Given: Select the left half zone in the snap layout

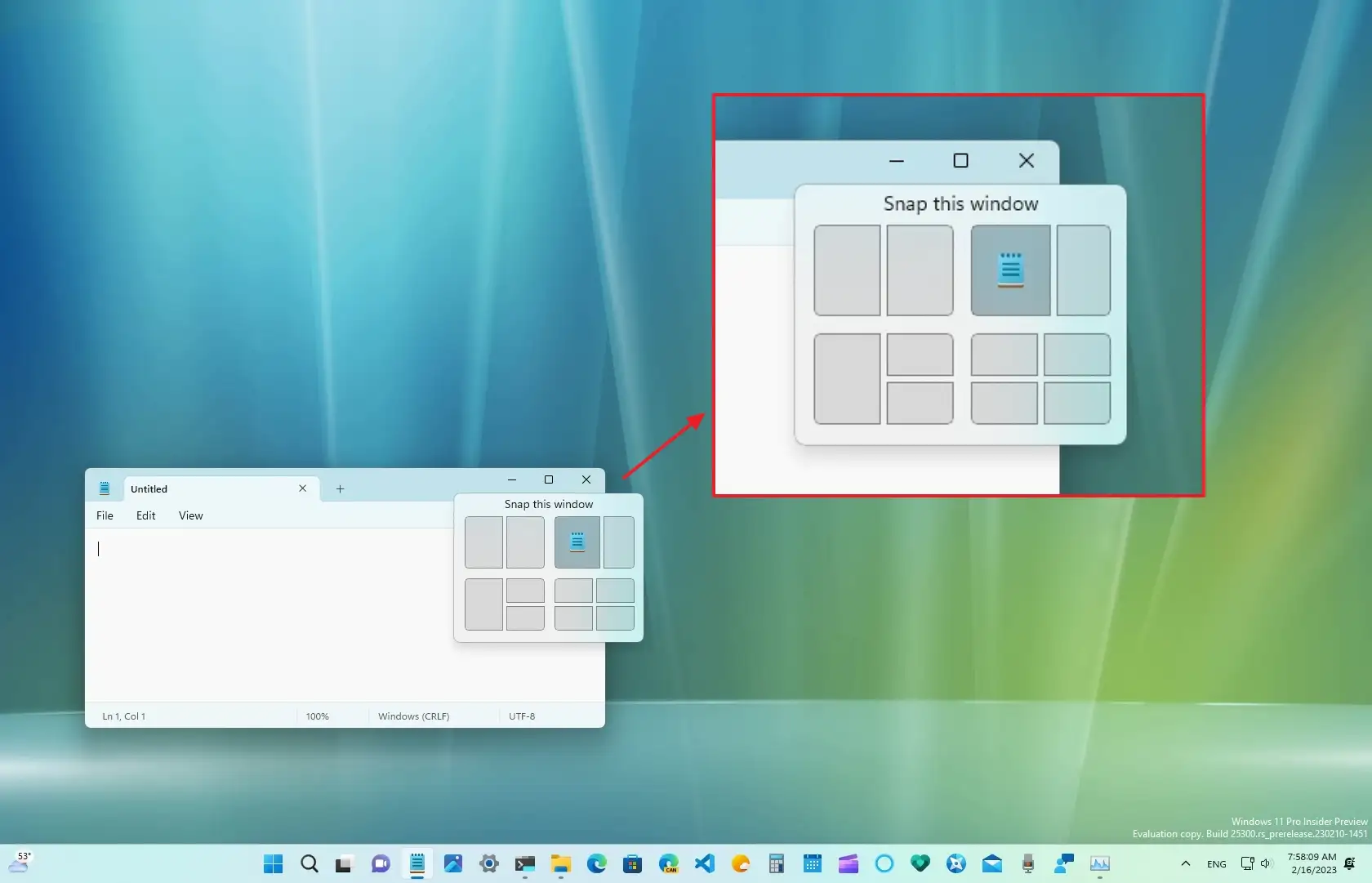Looking at the screenshot, I should point(482,542).
